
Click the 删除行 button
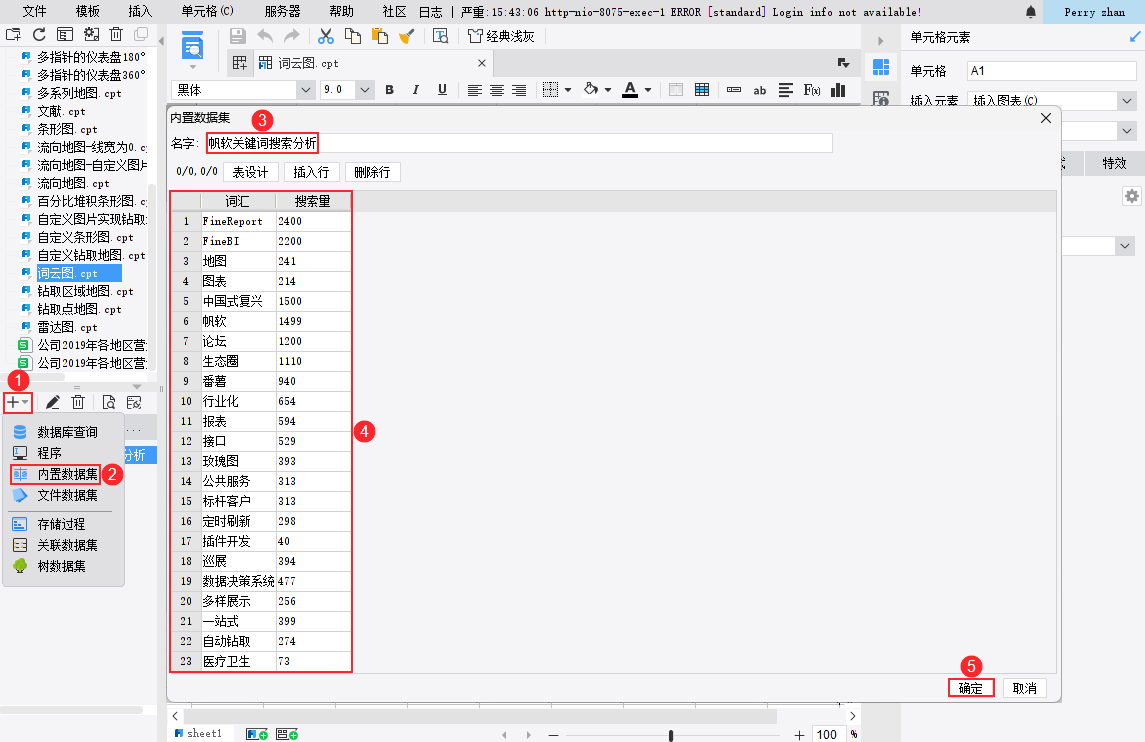(x=372, y=172)
